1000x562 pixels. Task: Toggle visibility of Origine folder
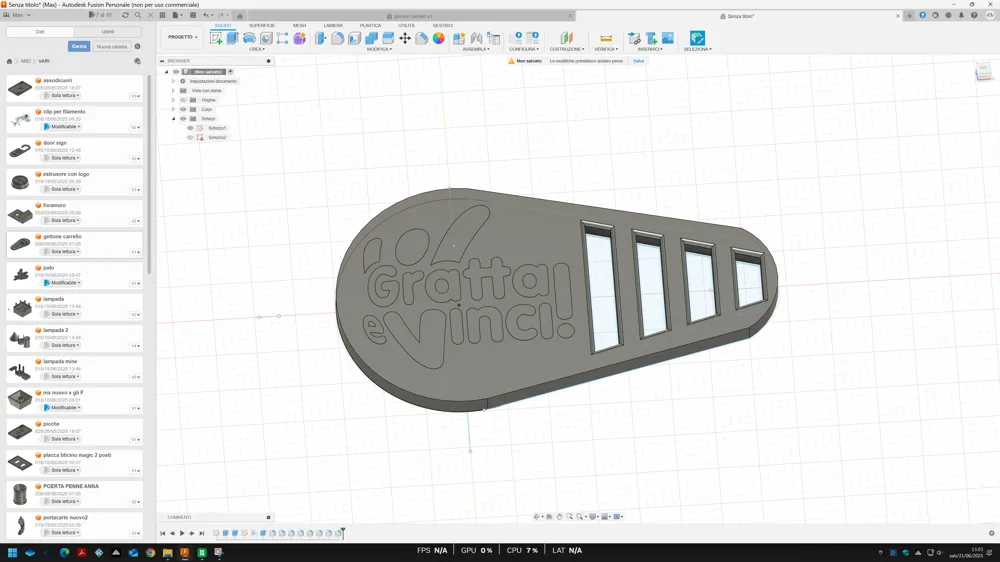click(183, 100)
